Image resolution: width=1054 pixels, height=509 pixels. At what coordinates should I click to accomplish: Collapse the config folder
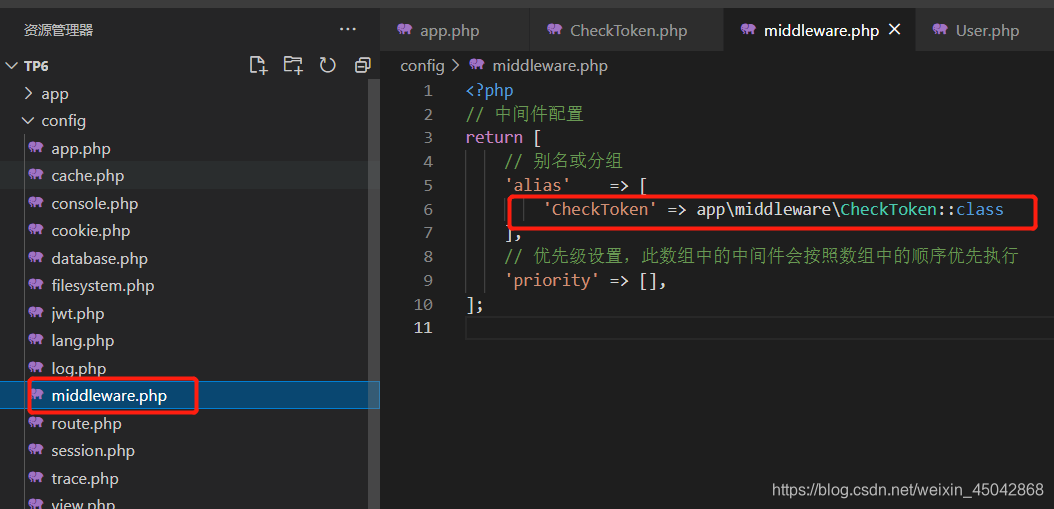point(63,121)
